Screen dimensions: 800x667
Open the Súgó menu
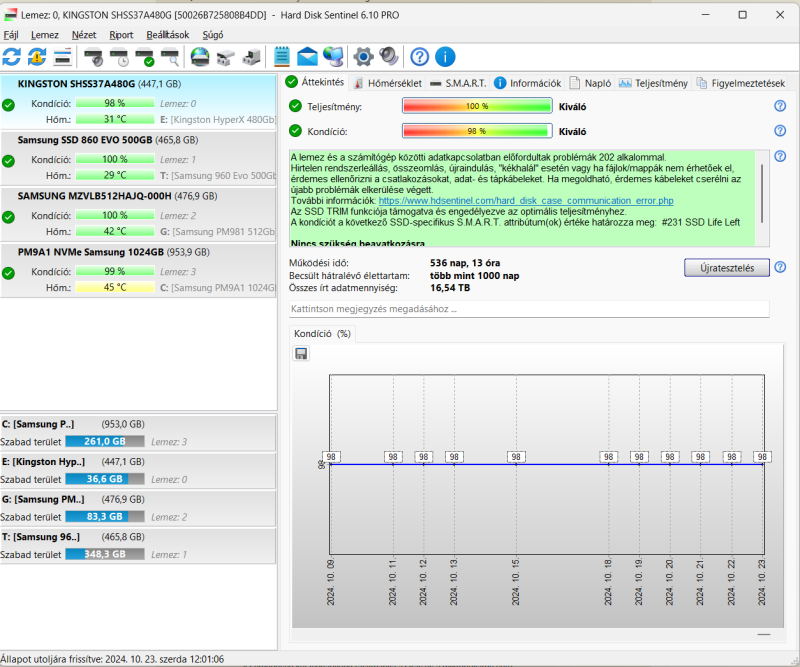tap(213, 35)
